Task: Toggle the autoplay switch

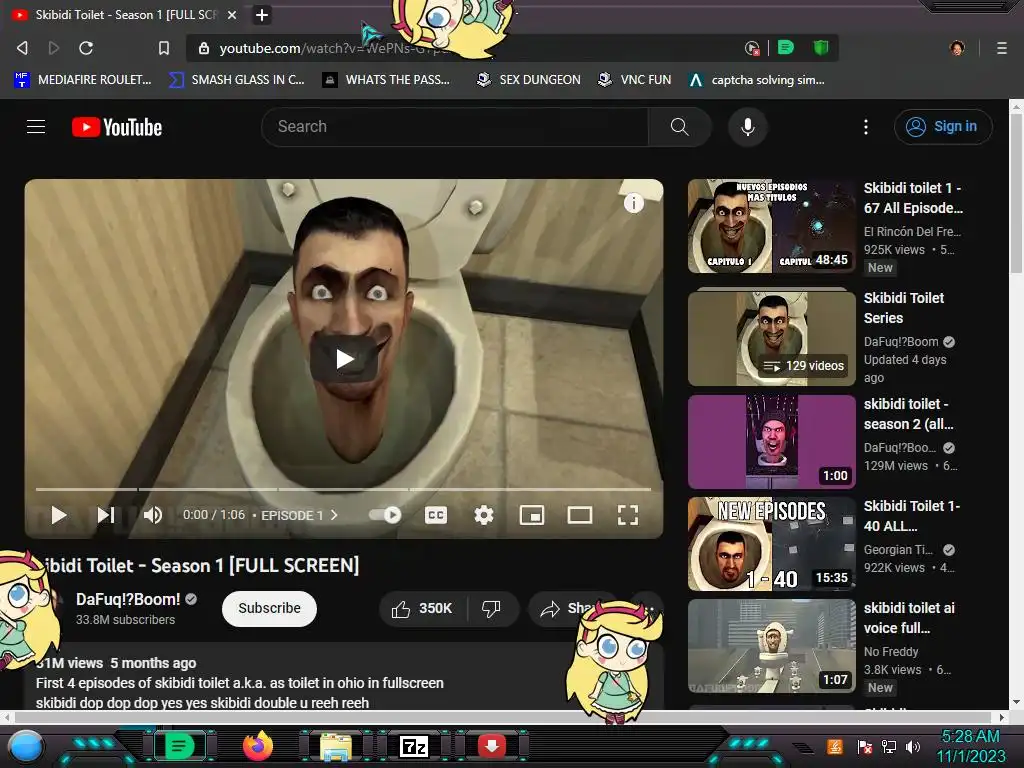Action: tap(385, 515)
